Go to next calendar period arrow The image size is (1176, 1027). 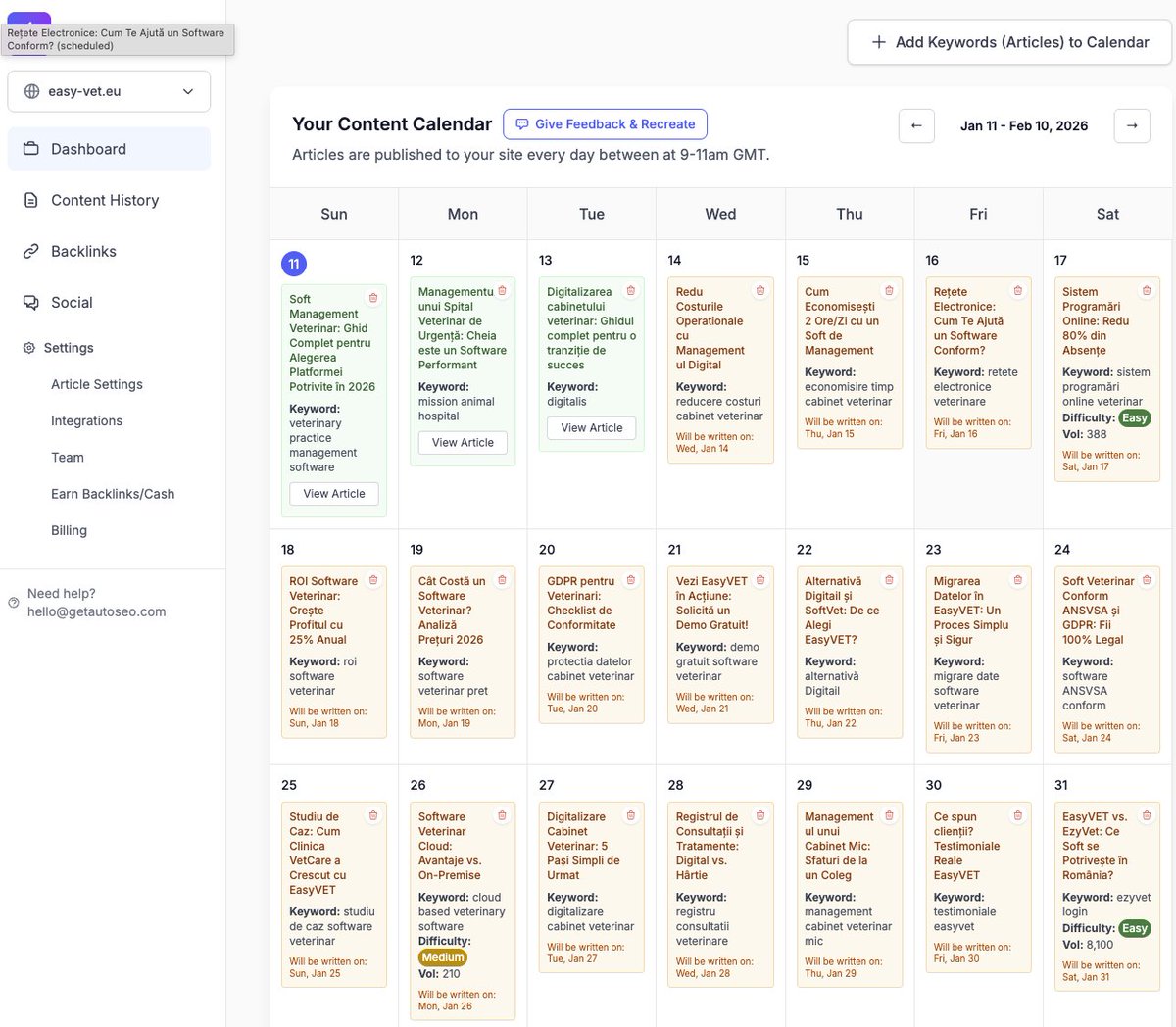point(1132,125)
